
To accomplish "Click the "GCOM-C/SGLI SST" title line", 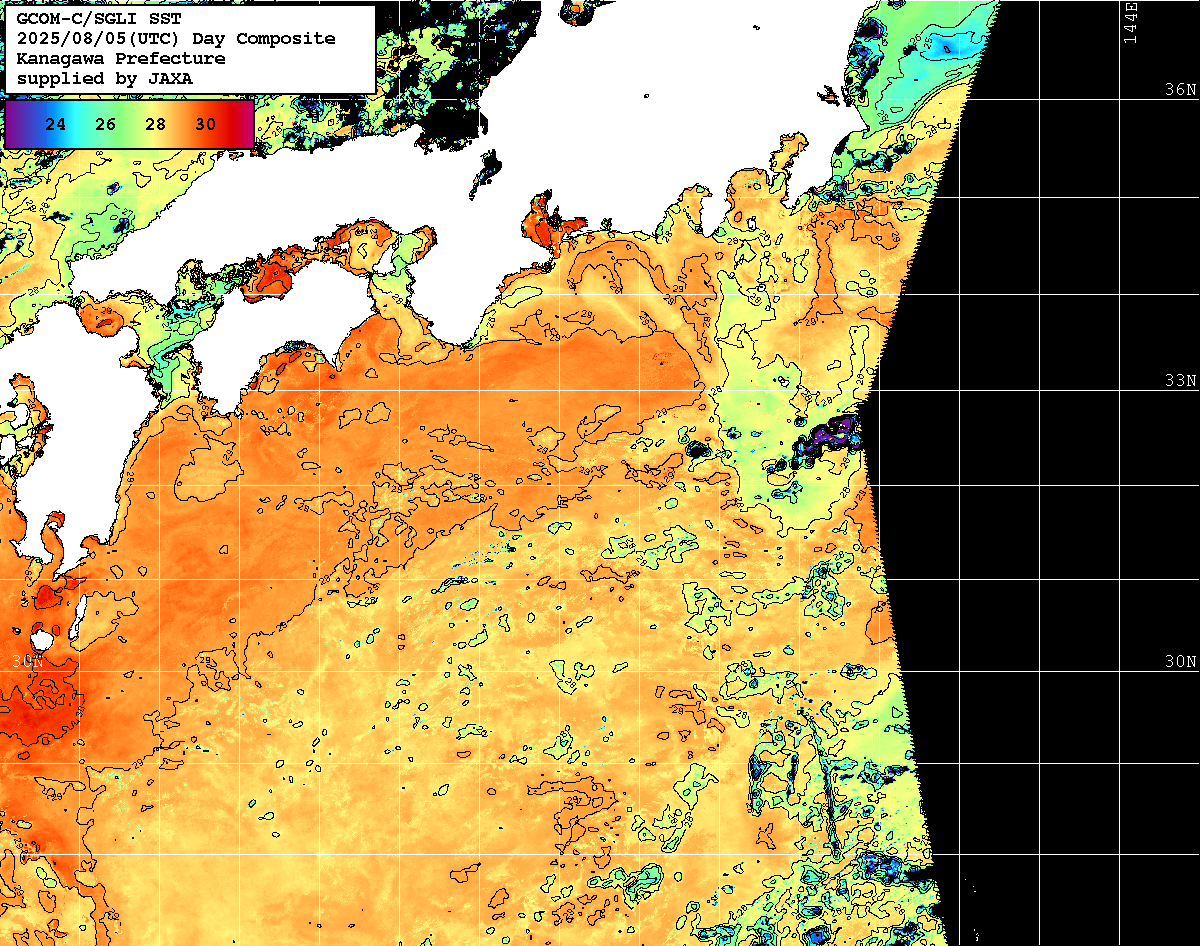I will [99, 18].
